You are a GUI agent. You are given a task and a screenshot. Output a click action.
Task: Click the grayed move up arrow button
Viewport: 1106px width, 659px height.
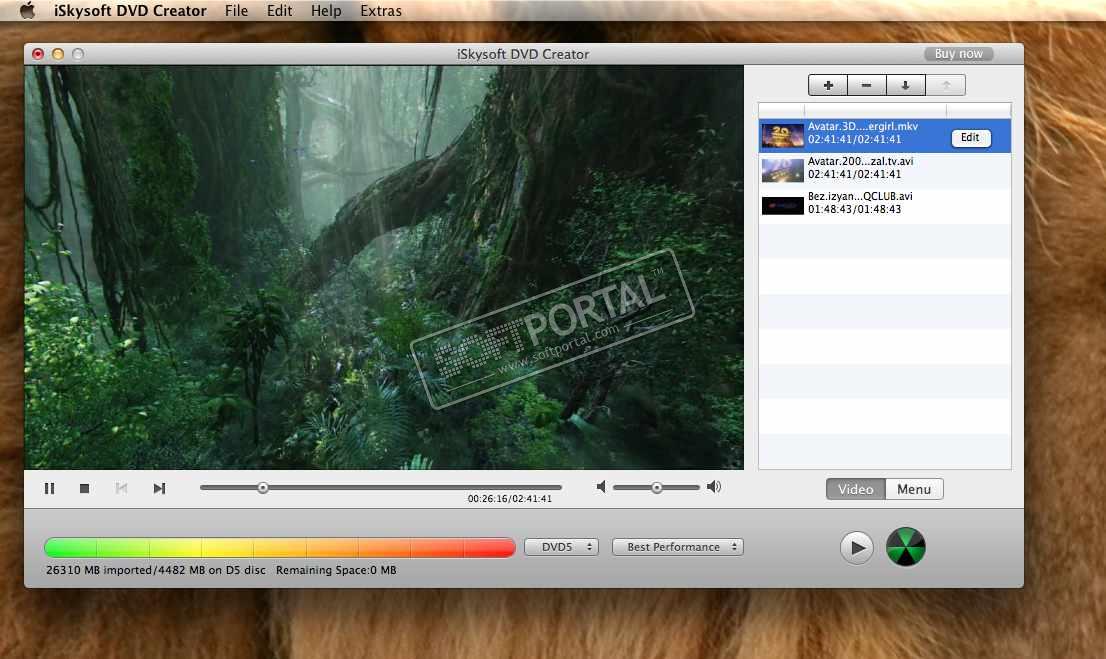[x=946, y=85]
